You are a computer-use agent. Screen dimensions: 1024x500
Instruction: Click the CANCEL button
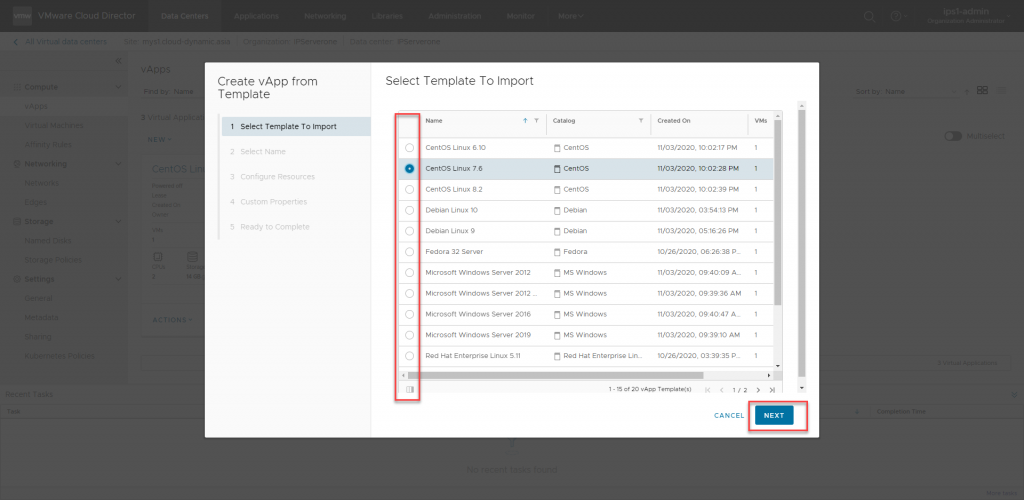pyautogui.click(x=728, y=415)
